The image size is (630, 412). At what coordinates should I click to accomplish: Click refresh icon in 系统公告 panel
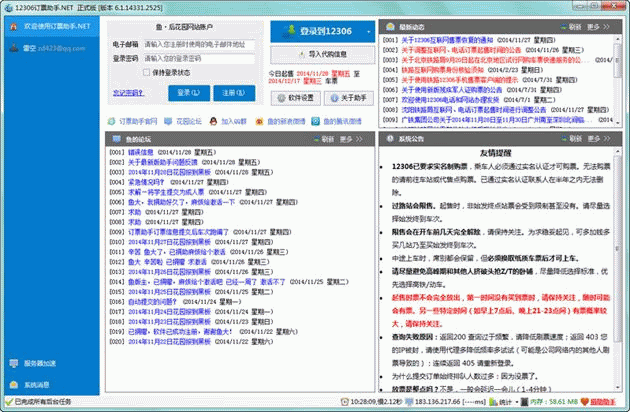click(565, 139)
